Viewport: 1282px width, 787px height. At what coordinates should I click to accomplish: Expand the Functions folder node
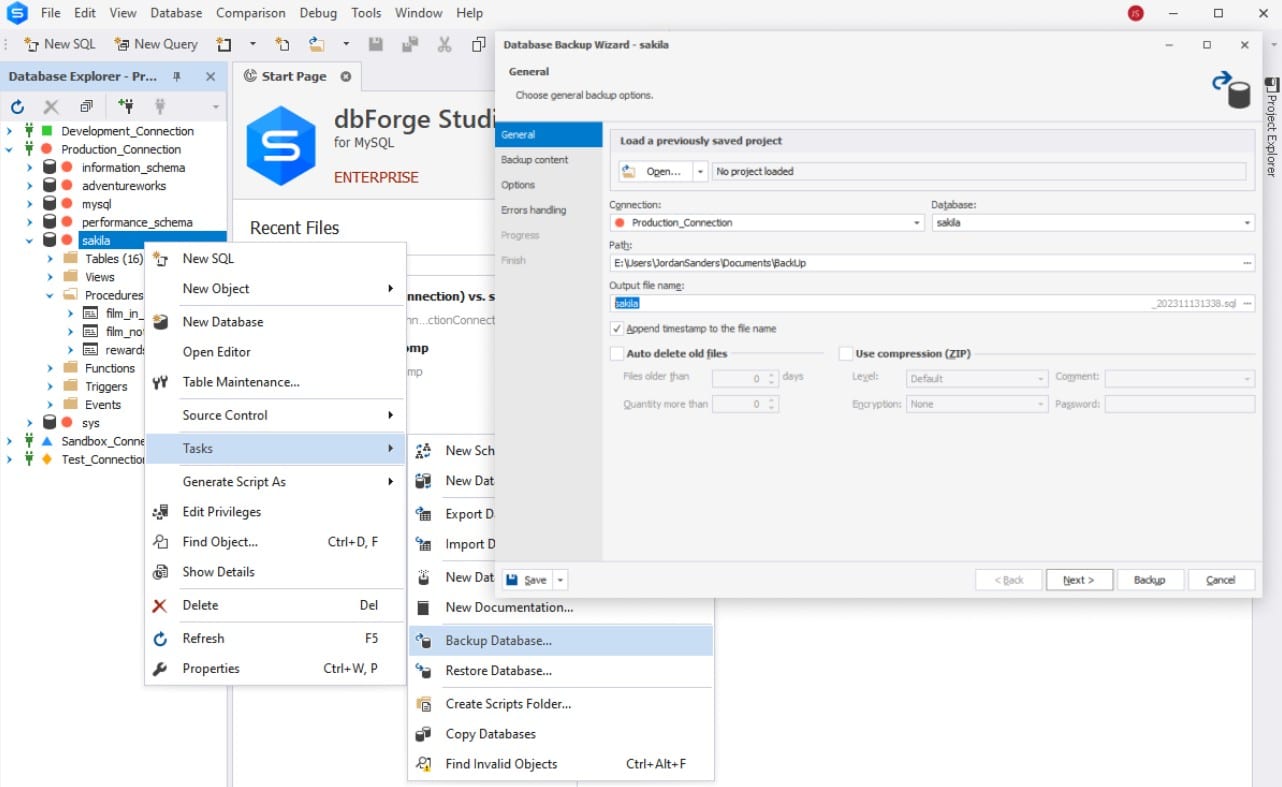[50, 368]
